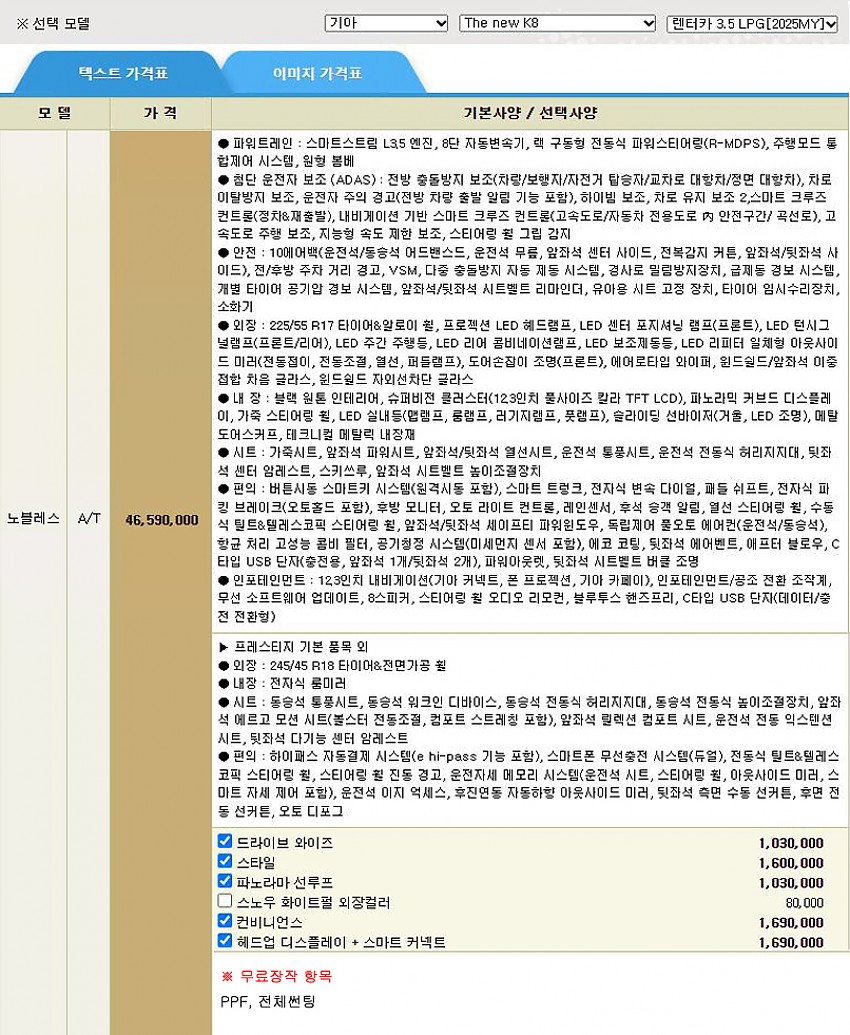The width and height of the screenshot is (850, 1035).
Task: Uncheck the 드라이브 와이즈 option checkbox
Action: (225, 842)
